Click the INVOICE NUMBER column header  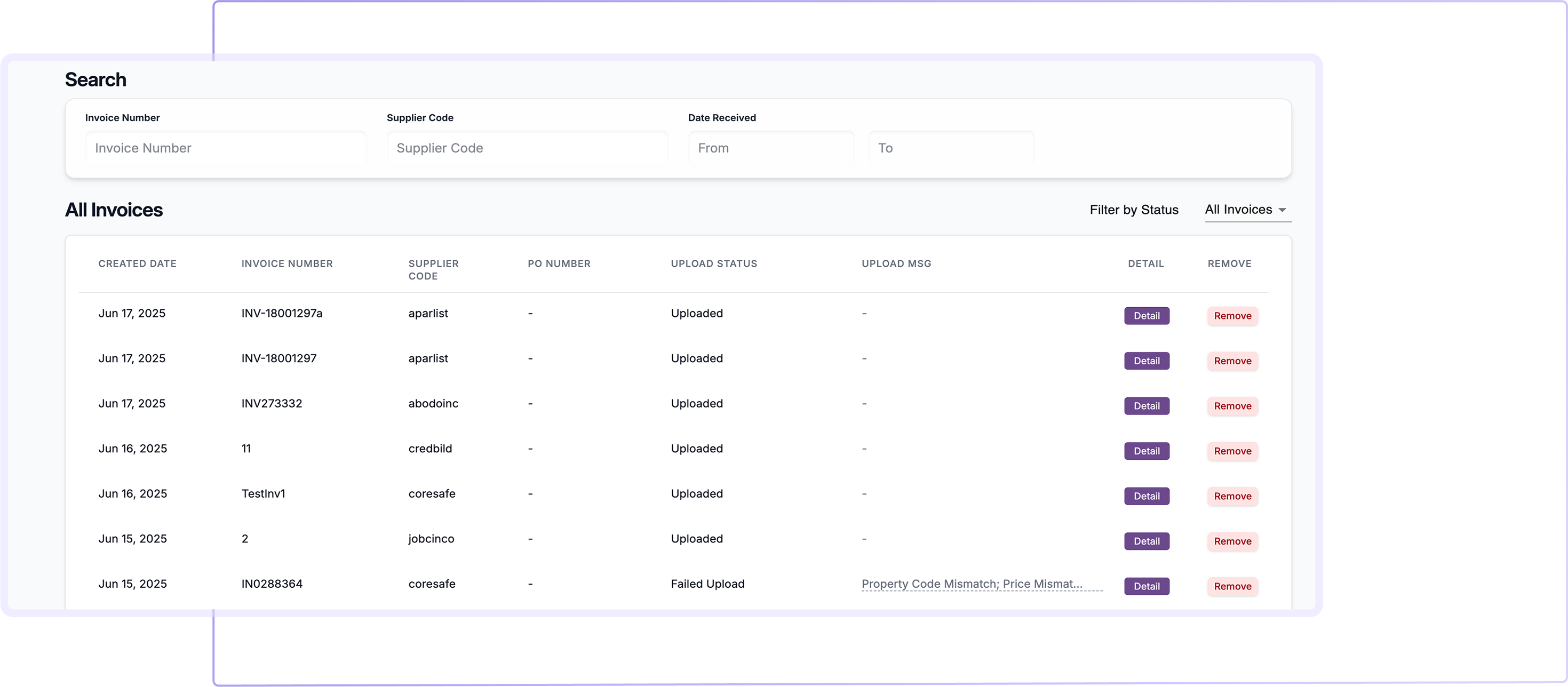[x=286, y=263]
